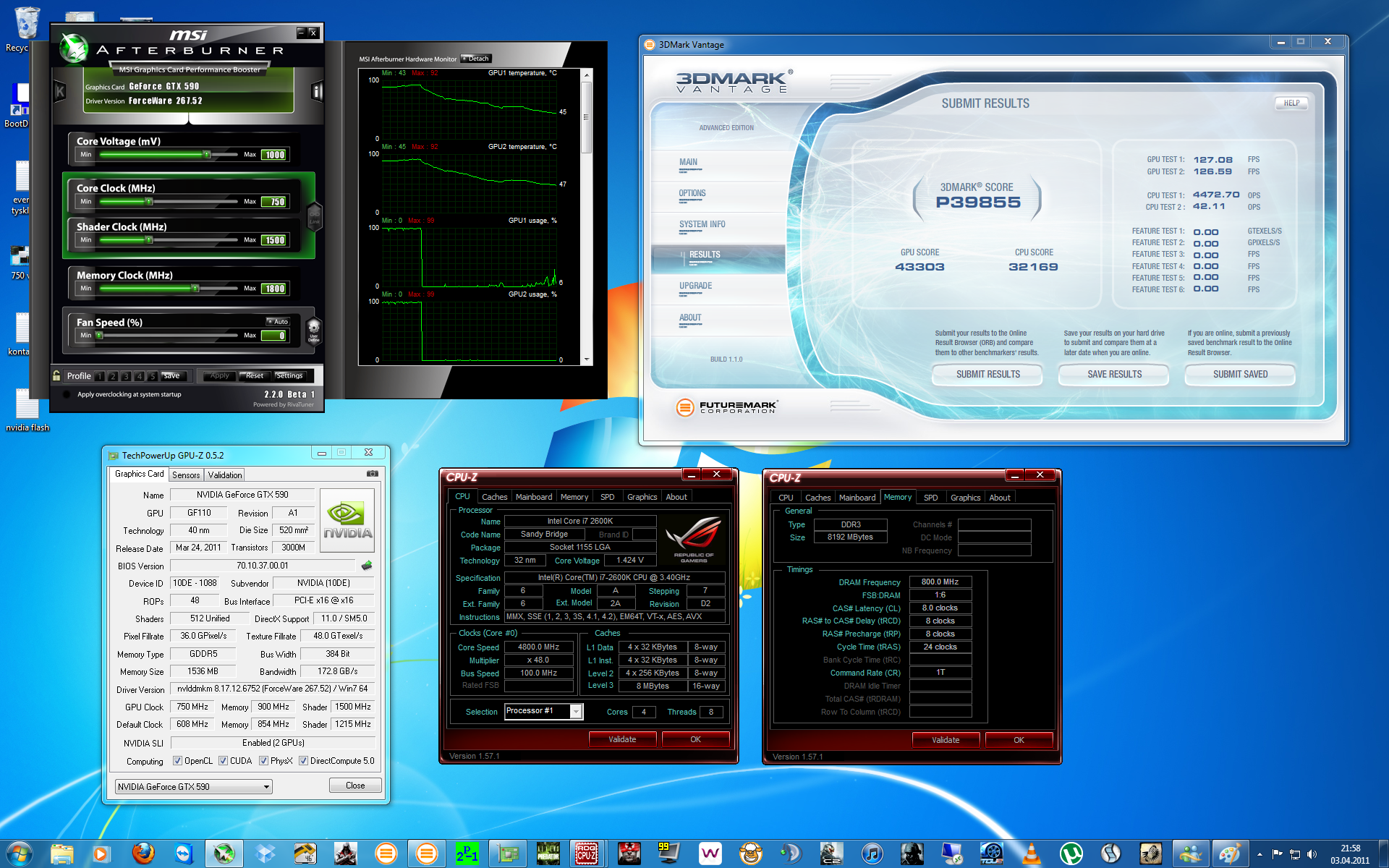Open VLC media player from the taskbar

click(x=1032, y=854)
